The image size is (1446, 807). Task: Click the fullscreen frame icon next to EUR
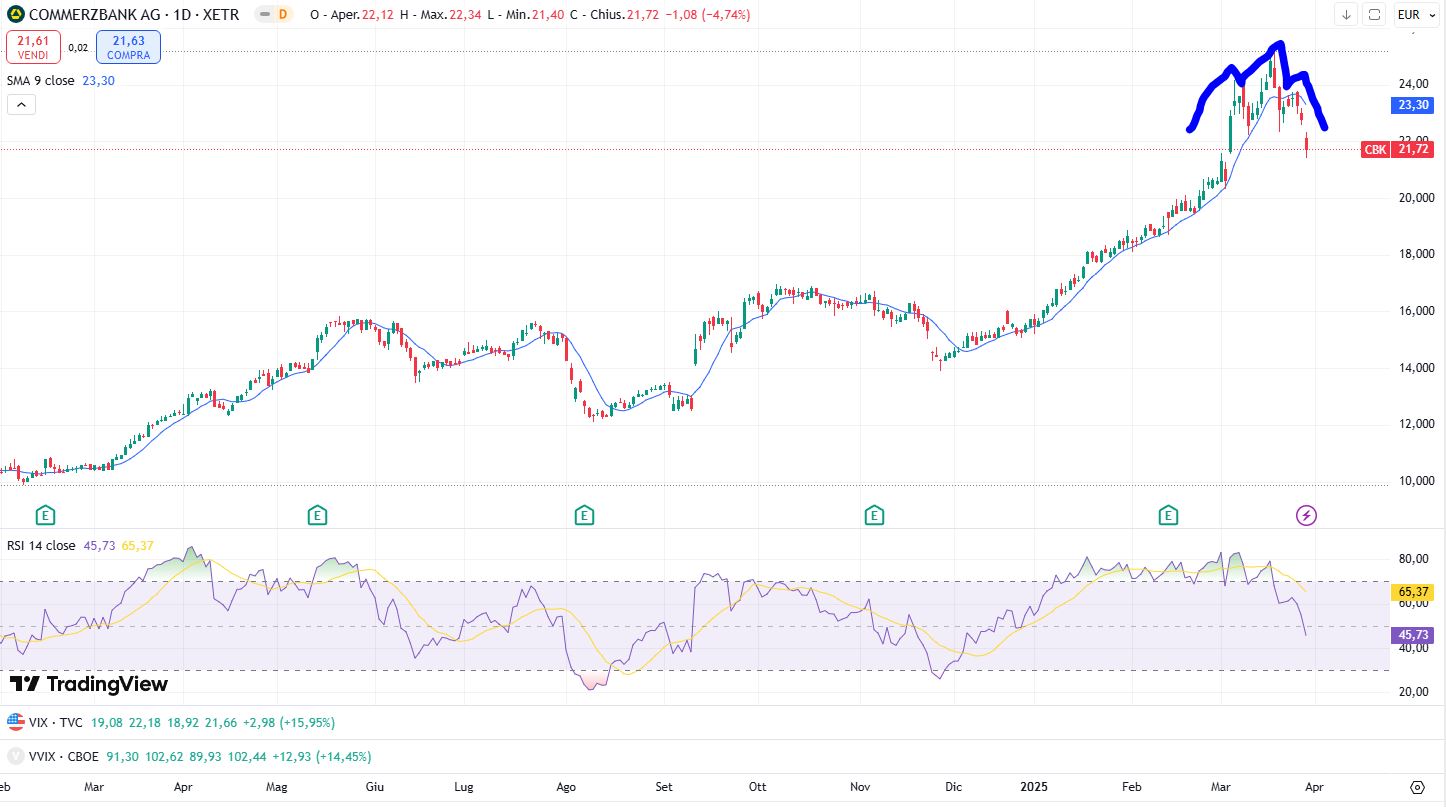pyautogui.click(x=1375, y=15)
